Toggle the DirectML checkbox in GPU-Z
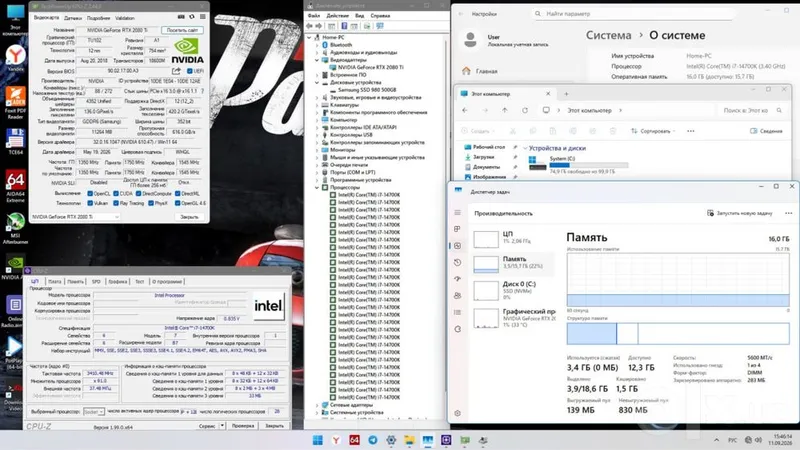This screenshot has height=450, width=800. (178, 193)
